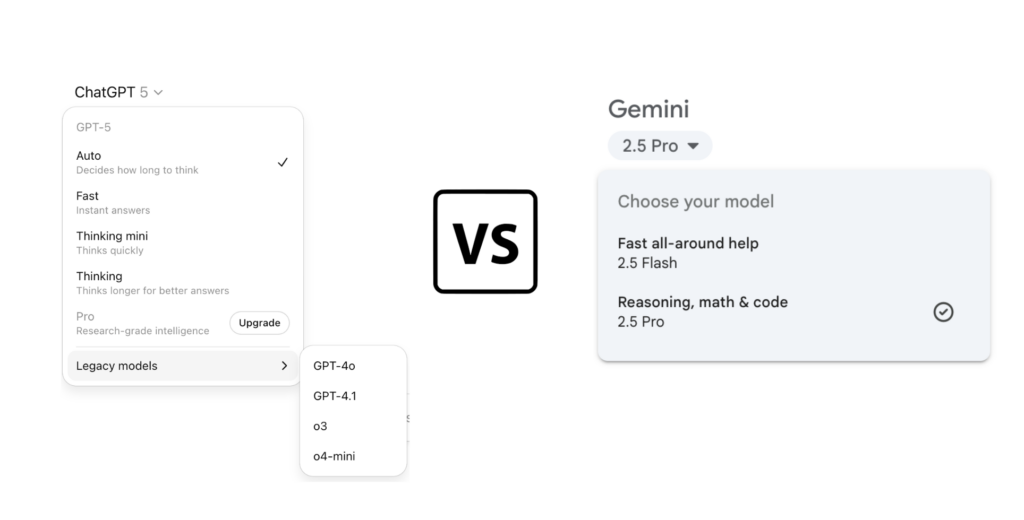Select GPT-4o legacy model
The width and height of the screenshot is (1024, 520).
[334, 366]
